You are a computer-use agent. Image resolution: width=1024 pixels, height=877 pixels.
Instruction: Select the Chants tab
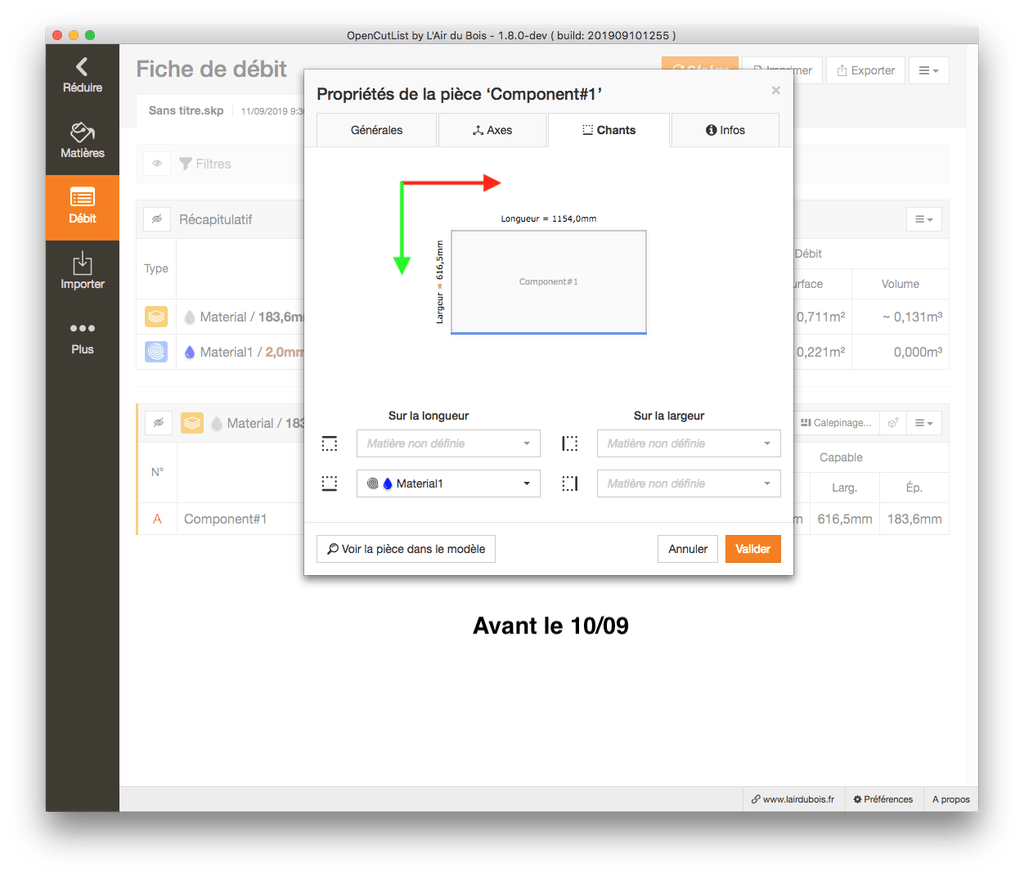pyautogui.click(x=609, y=130)
